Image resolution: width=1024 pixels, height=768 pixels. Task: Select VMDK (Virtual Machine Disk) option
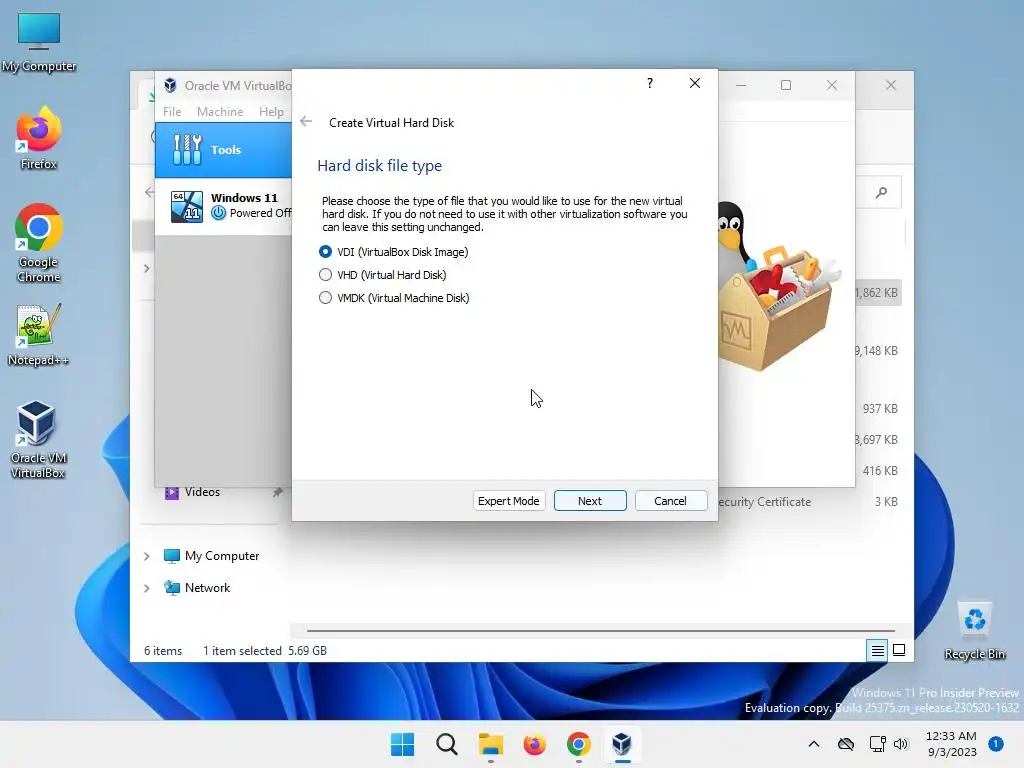click(x=394, y=298)
